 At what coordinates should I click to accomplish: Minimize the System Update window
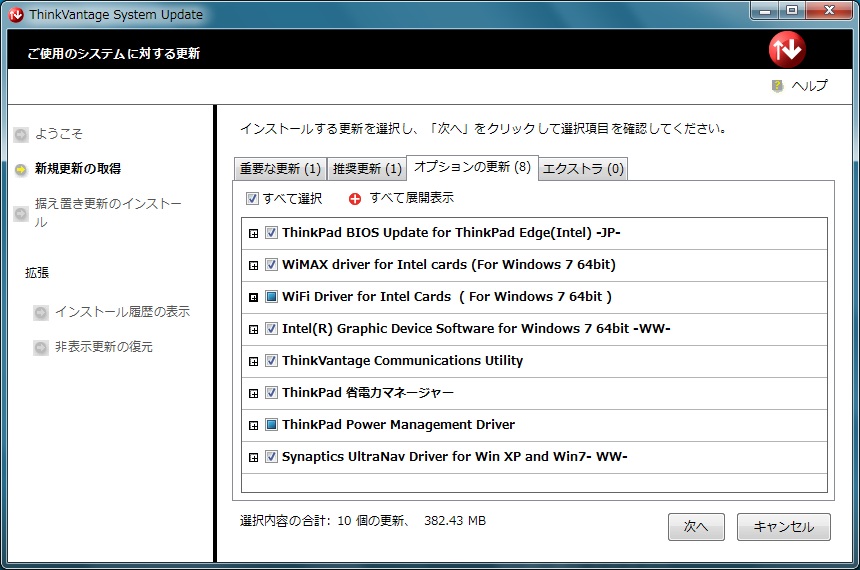[765, 10]
